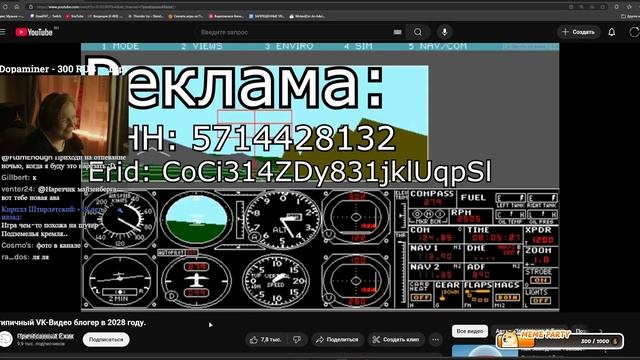The width and height of the screenshot is (640, 360).
Task: Click 2 VIEWS in the simulator menu
Action: point(202,46)
